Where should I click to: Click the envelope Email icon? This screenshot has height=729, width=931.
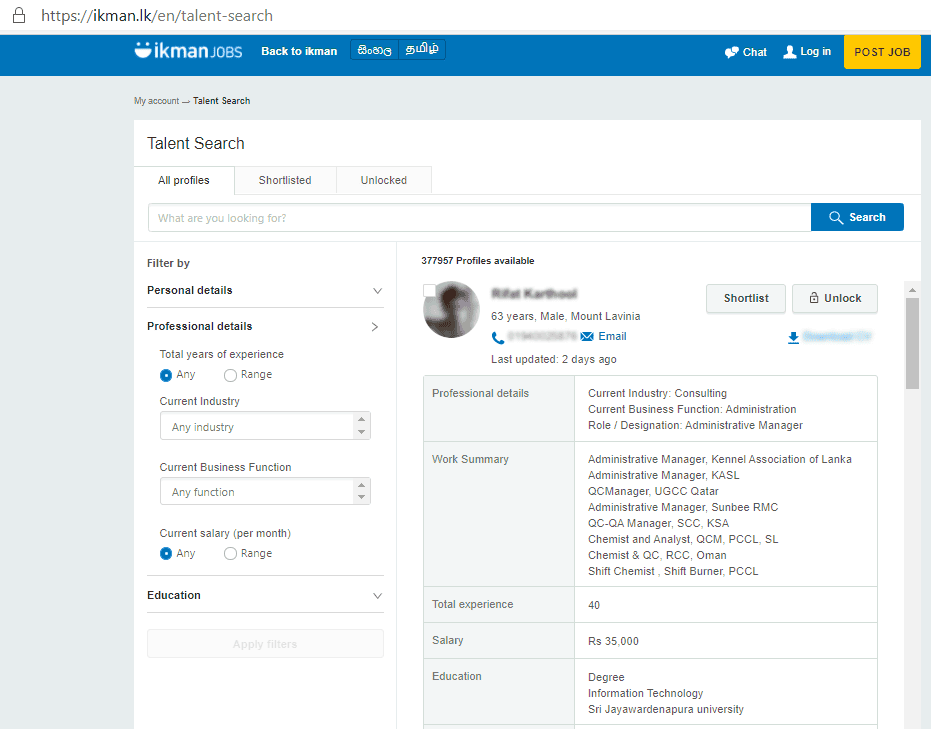(587, 337)
